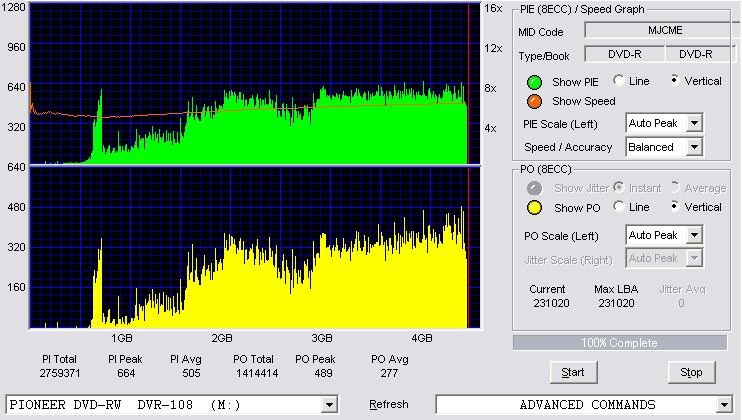Viewport: 742px width, 420px height.
Task: Select Vertical mode for PIE graph
Action: [x=675, y=80]
